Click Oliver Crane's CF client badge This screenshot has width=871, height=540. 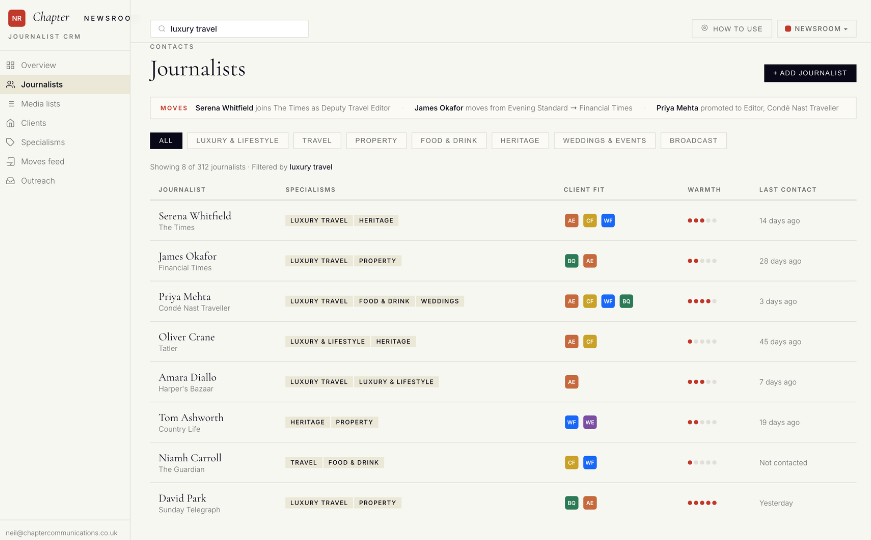coord(590,342)
